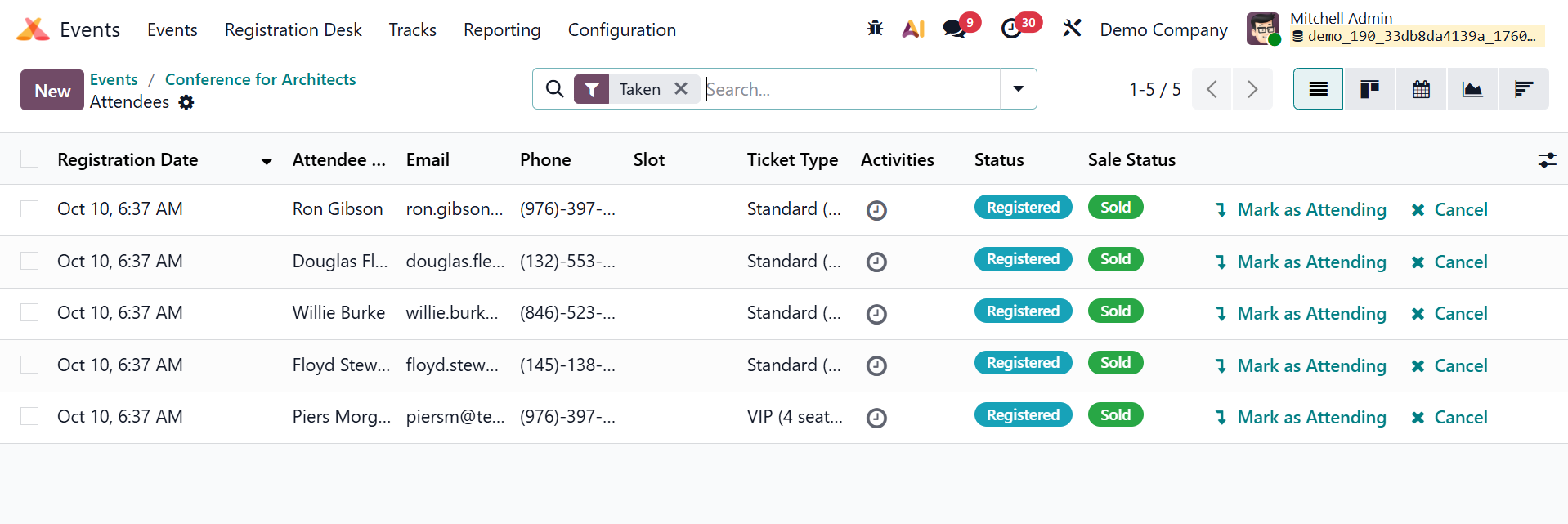Expand the search options dropdown arrow
This screenshot has height=524, width=1568.
(1018, 89)
